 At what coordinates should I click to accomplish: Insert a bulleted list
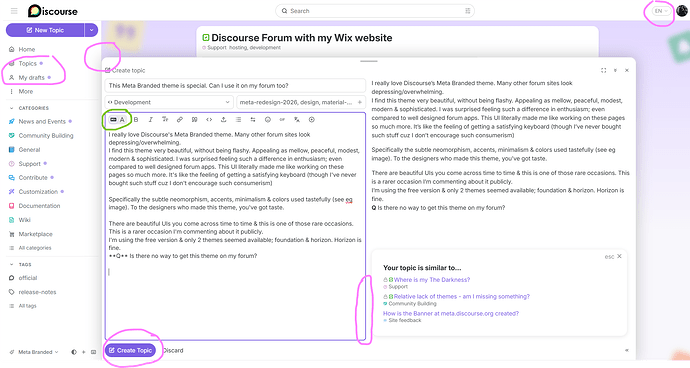click(x=238, y=120)
